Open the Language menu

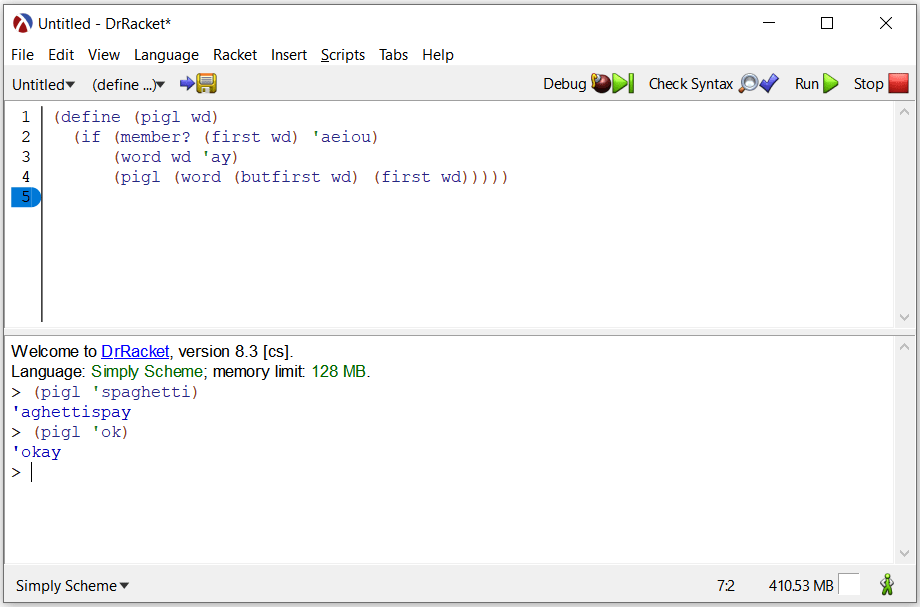coord(166,55)
